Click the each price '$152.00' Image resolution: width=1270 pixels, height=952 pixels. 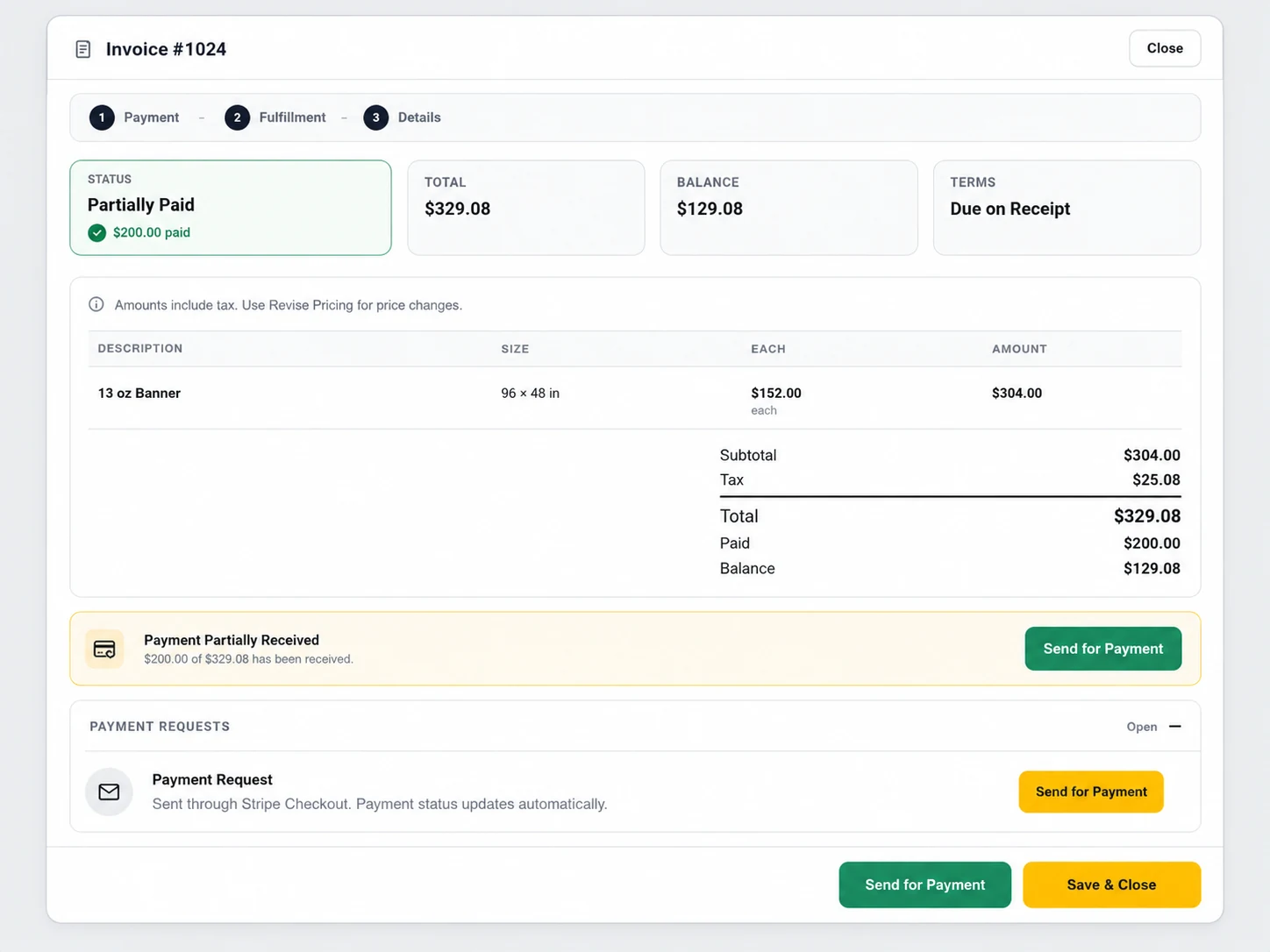[x=776, y=393]
